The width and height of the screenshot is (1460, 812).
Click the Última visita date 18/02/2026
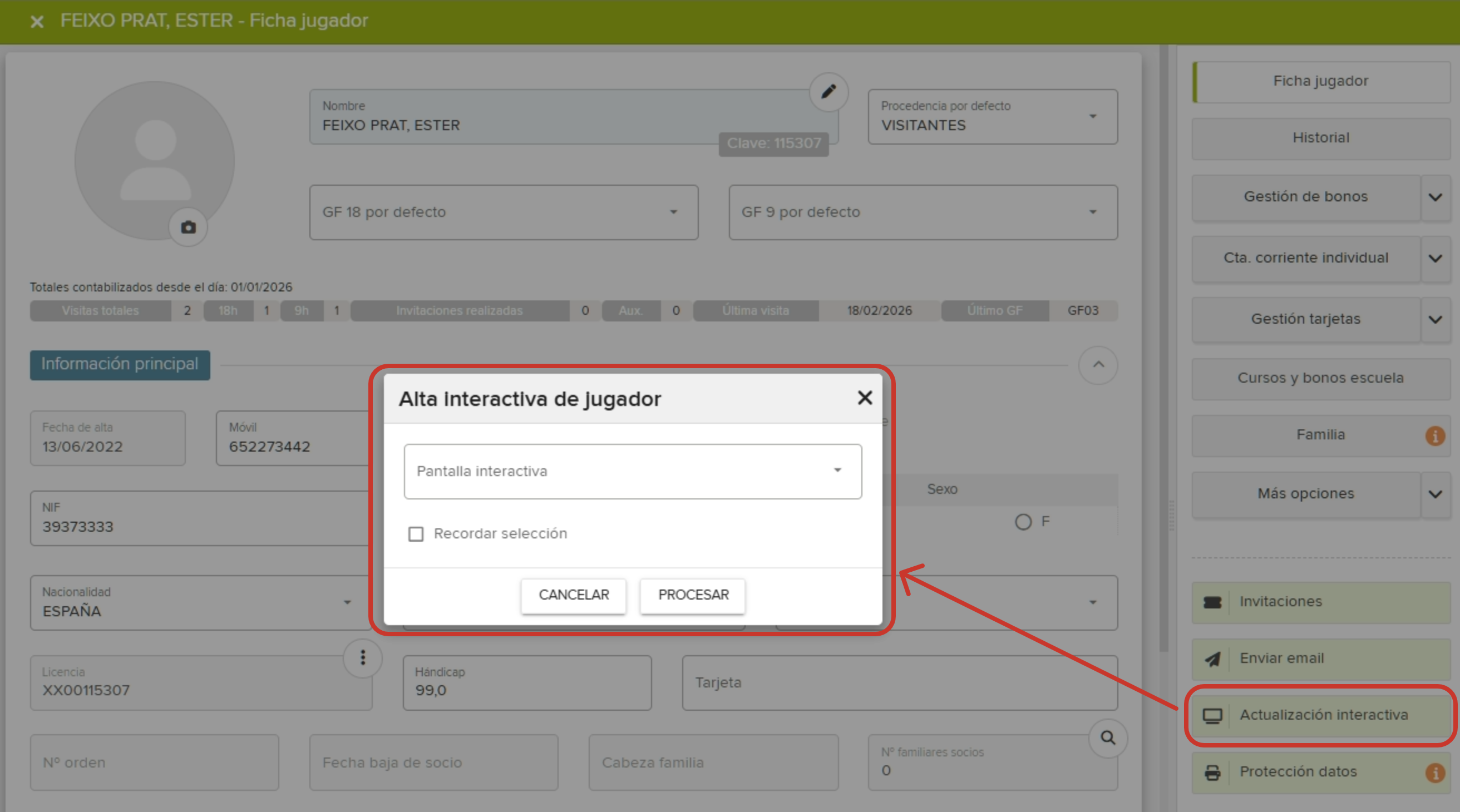click(879, 311)
